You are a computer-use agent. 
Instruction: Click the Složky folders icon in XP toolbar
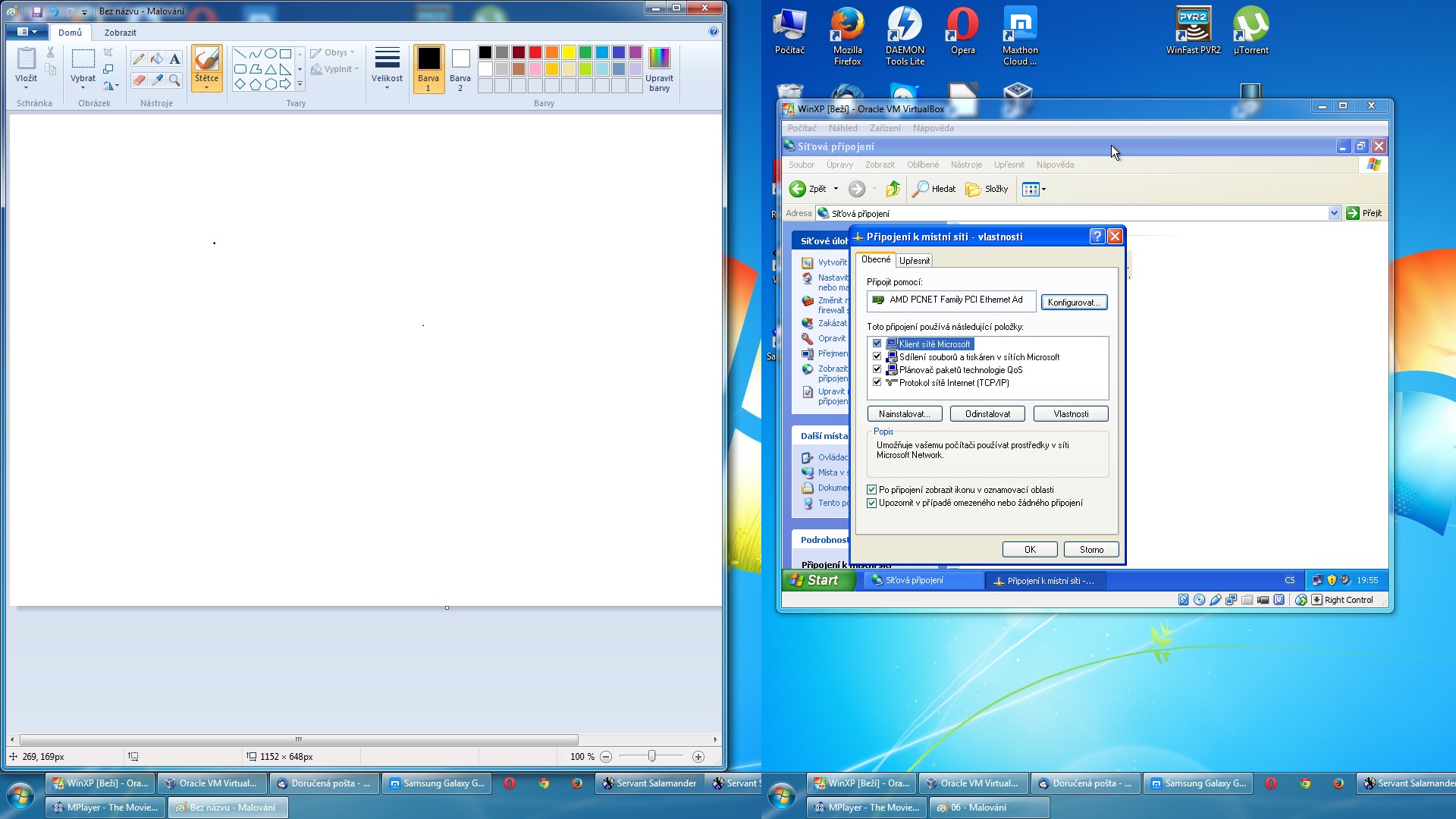pos(973,189)
